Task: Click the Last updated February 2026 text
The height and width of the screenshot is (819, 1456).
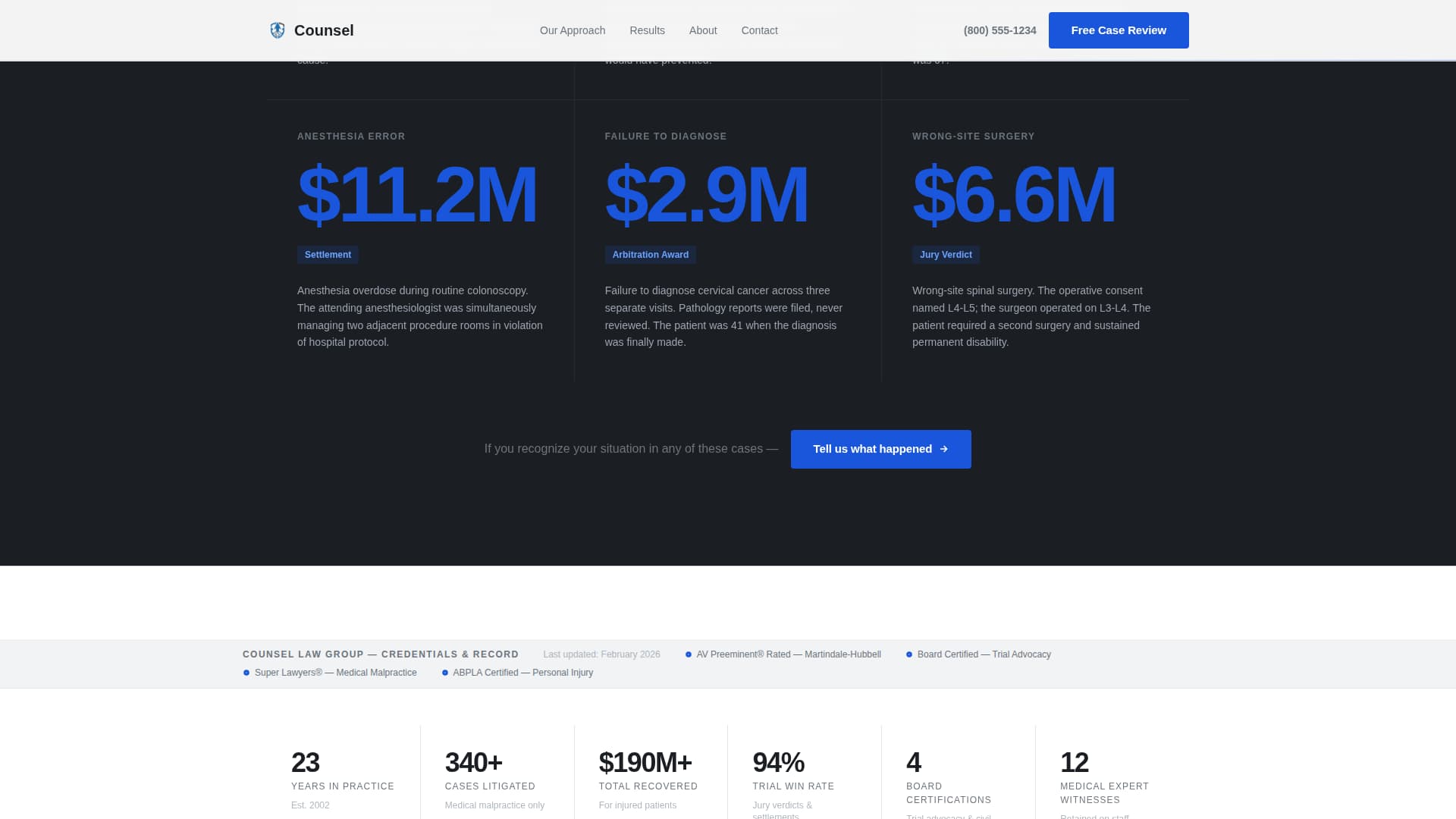Action: coord(601,654)
